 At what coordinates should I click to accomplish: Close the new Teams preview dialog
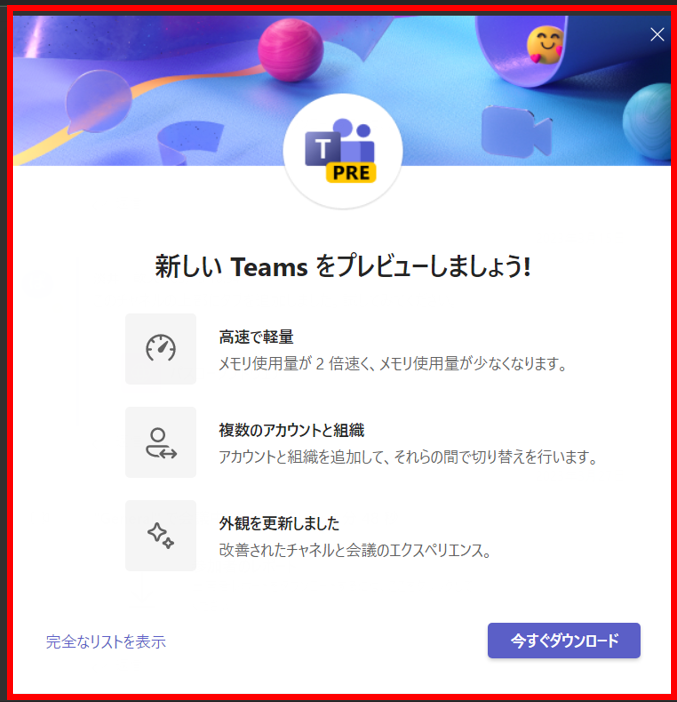point(657,34)
